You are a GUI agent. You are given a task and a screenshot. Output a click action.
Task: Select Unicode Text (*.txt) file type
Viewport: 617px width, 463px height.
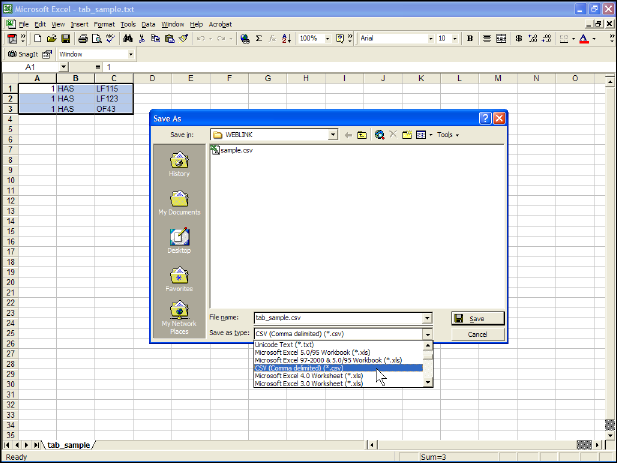[339, 345]
